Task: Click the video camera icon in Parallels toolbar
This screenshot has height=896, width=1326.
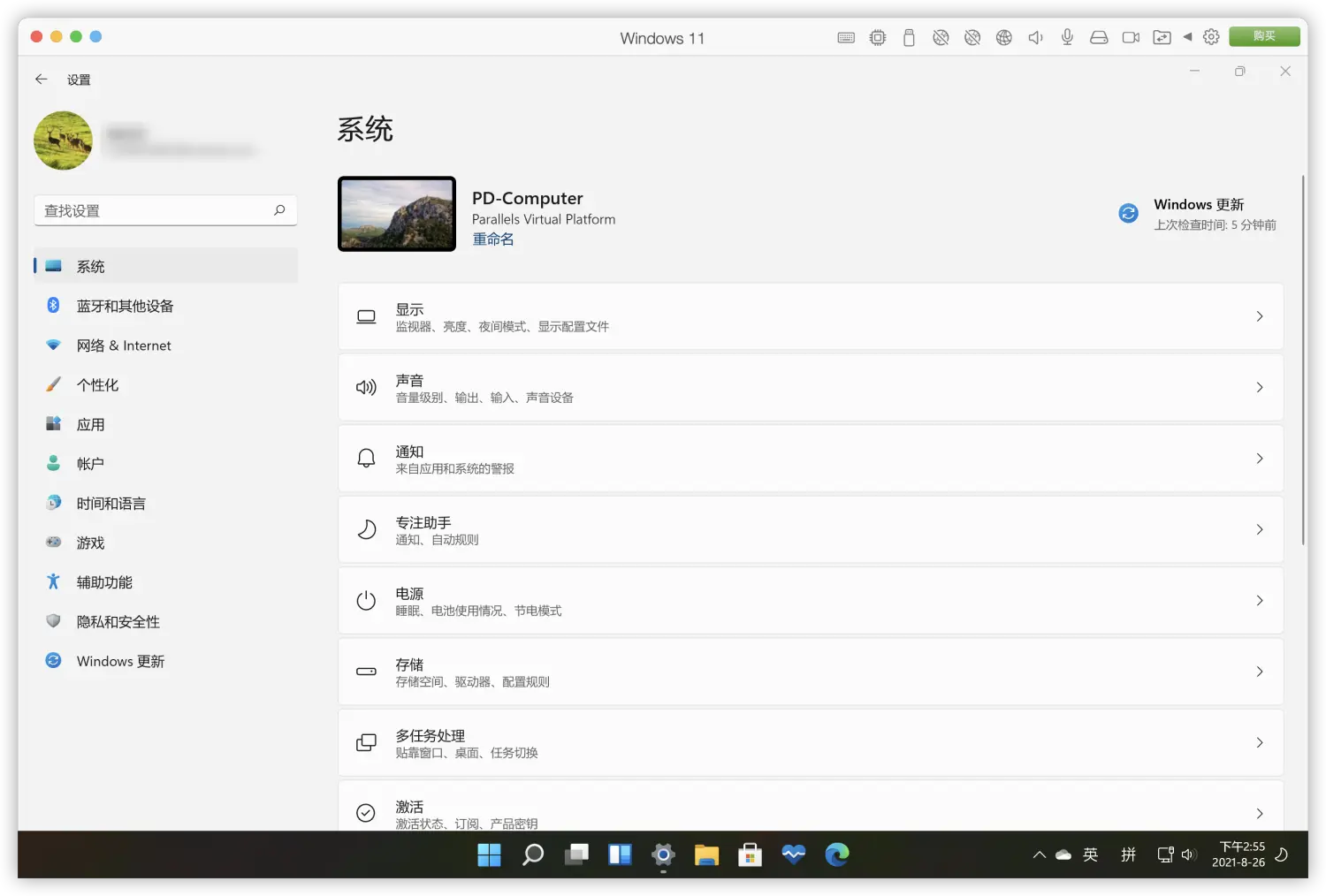Action: (1131, 37)
